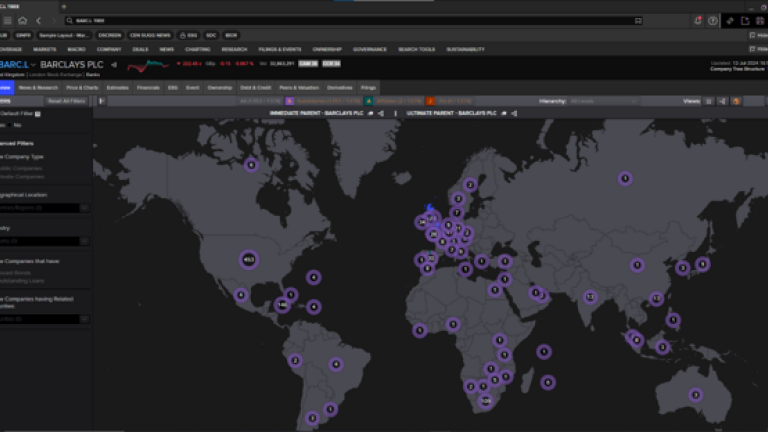The image size is (768, 432).
Task: Switch to the tree view icon beside Views
Action: point(722,101)
